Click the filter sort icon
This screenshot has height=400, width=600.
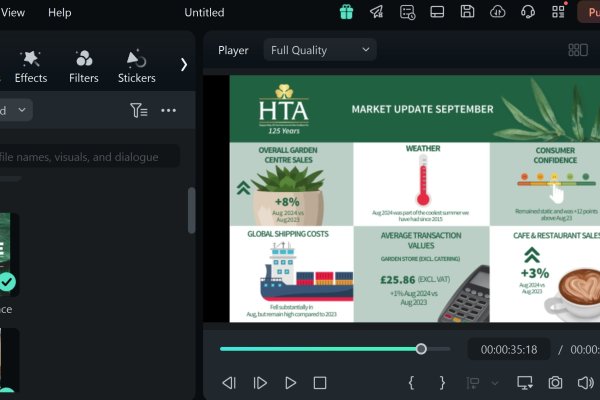(x=139, y=110)
